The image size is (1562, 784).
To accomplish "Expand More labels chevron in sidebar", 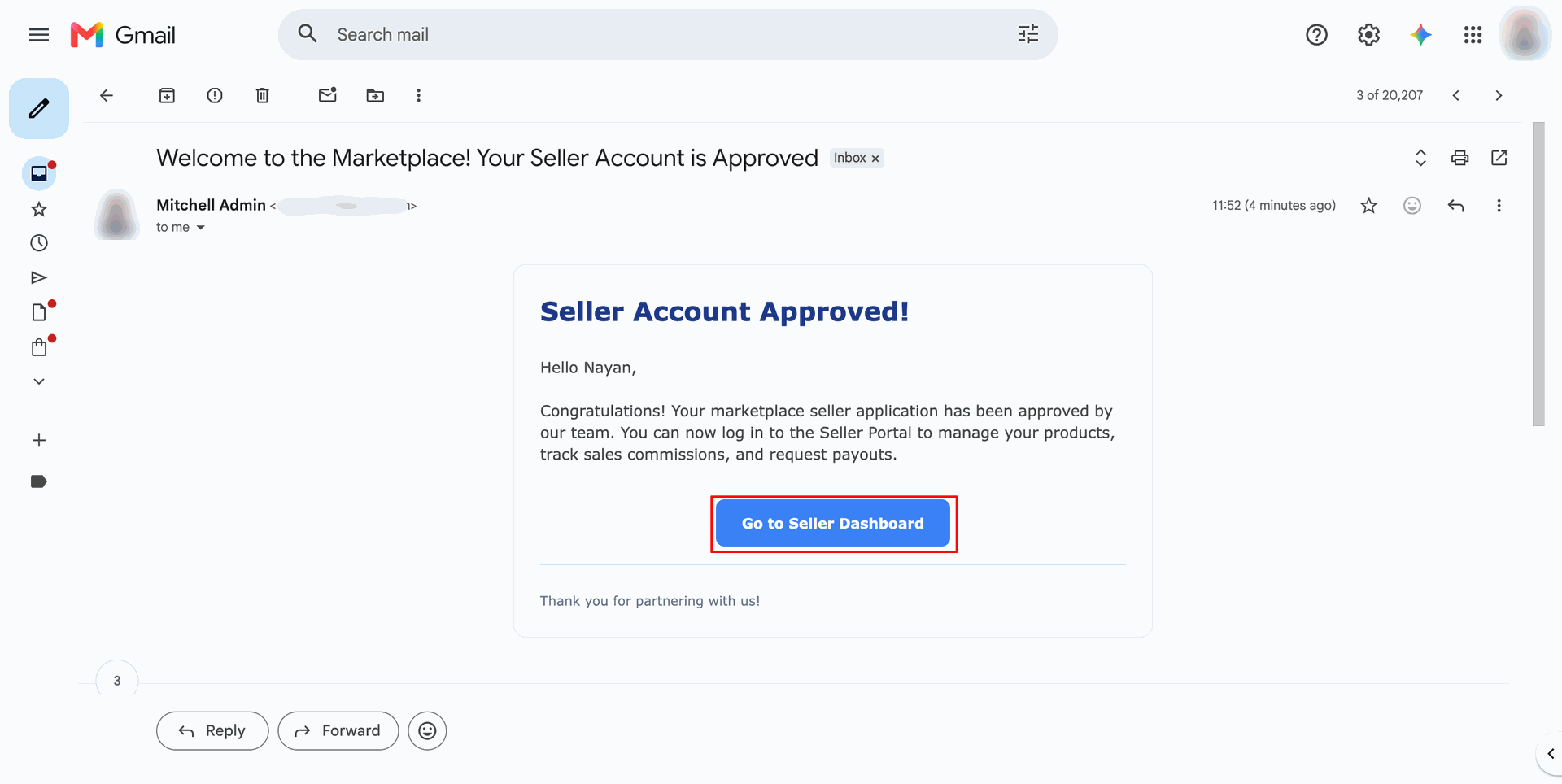I will tap(39, 381).
